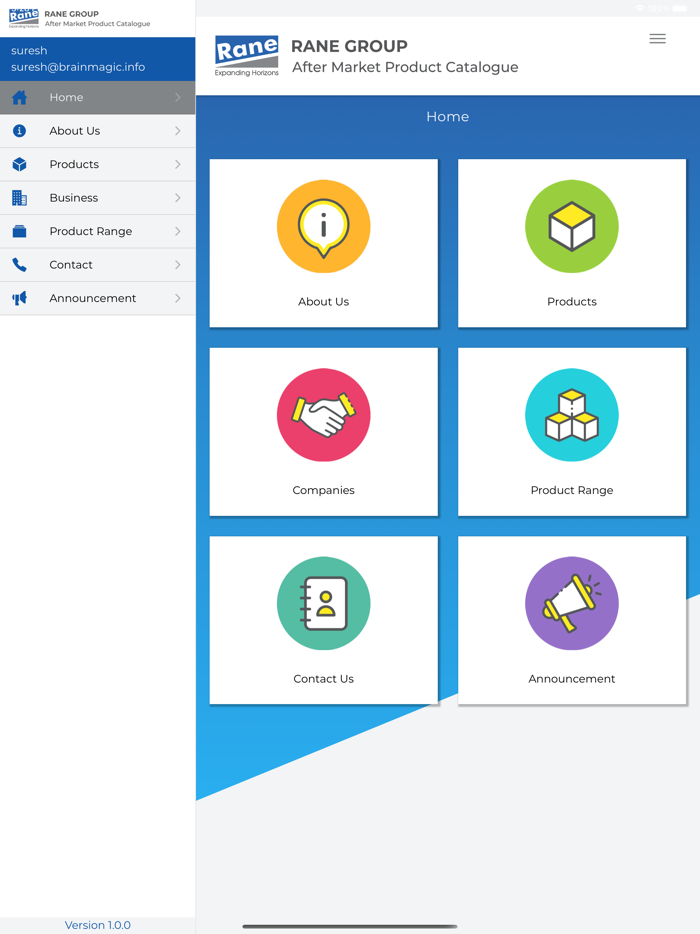
Task: Tap the home indicator bar at the bottom
Action: 350,926
